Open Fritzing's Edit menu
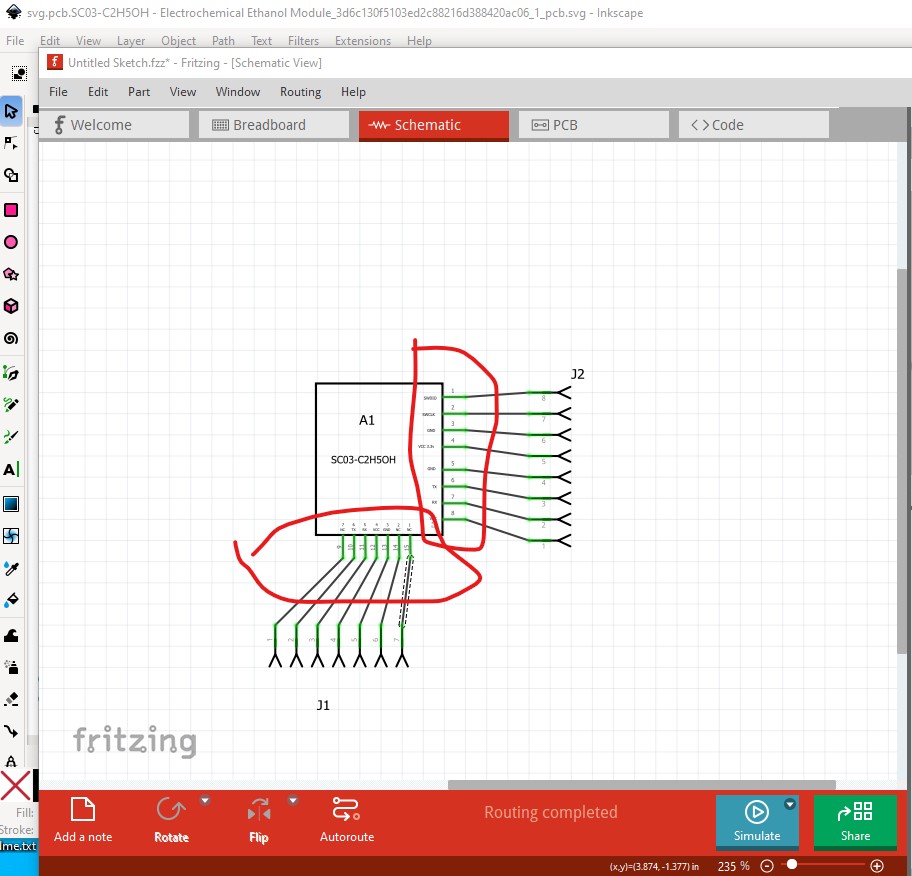 click(98, 92)
